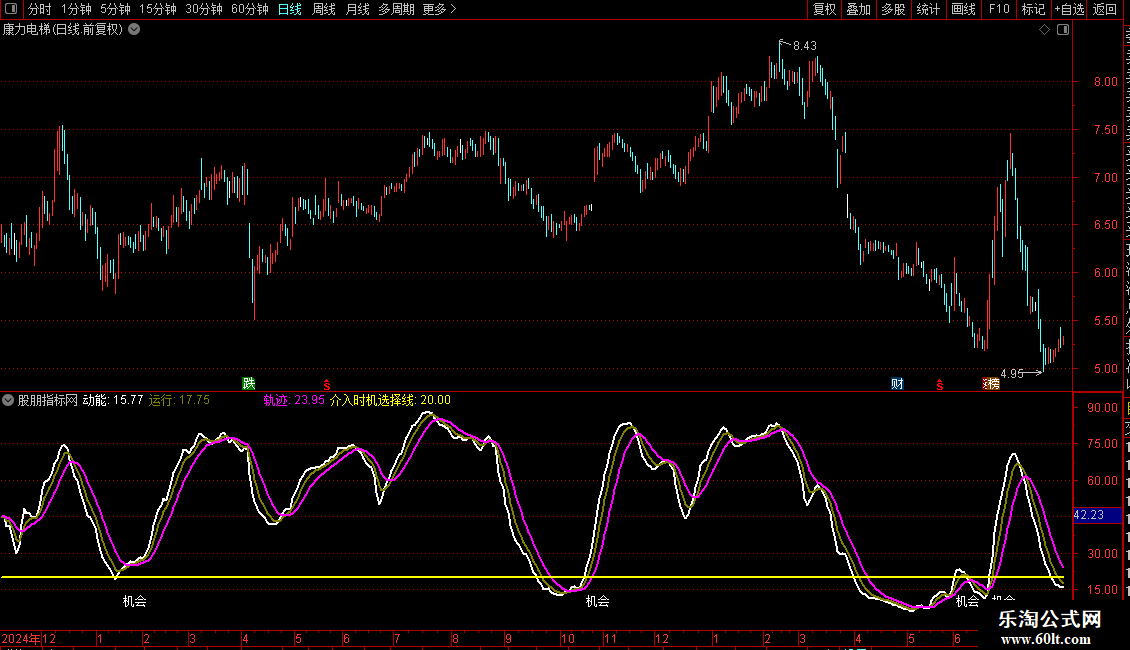Click the diamond icon at chart top-right
The image size is (1130, 650).
click(x=1044, y=30)
